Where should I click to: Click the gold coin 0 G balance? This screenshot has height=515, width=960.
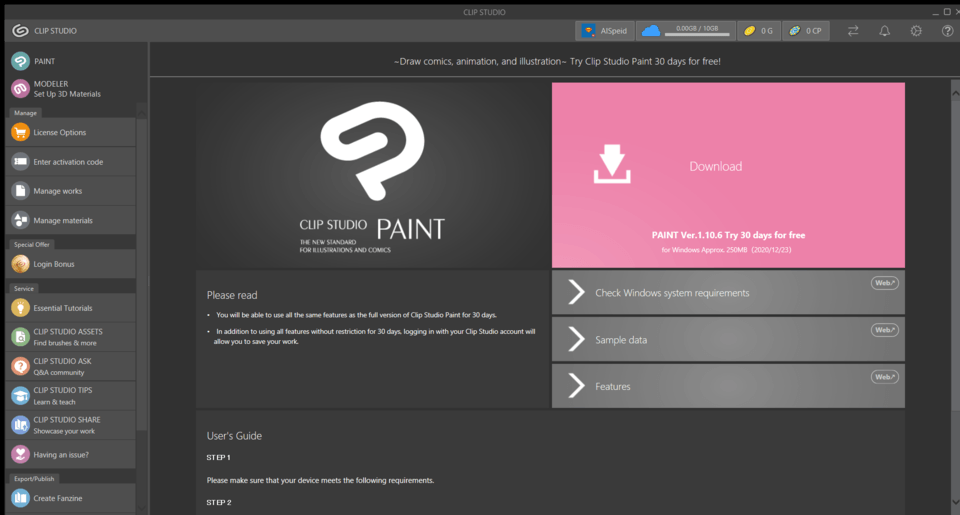759,31
